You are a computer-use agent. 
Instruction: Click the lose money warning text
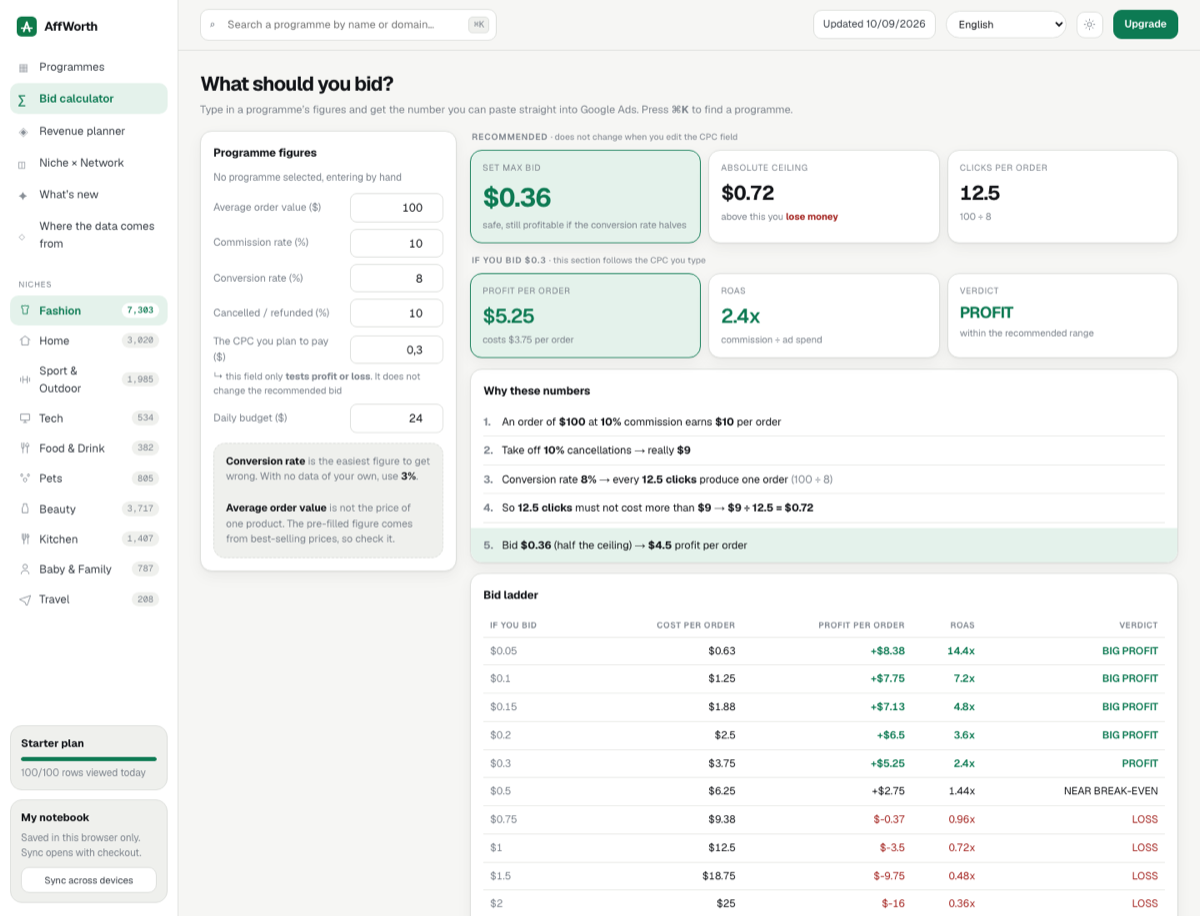(812, 216)
